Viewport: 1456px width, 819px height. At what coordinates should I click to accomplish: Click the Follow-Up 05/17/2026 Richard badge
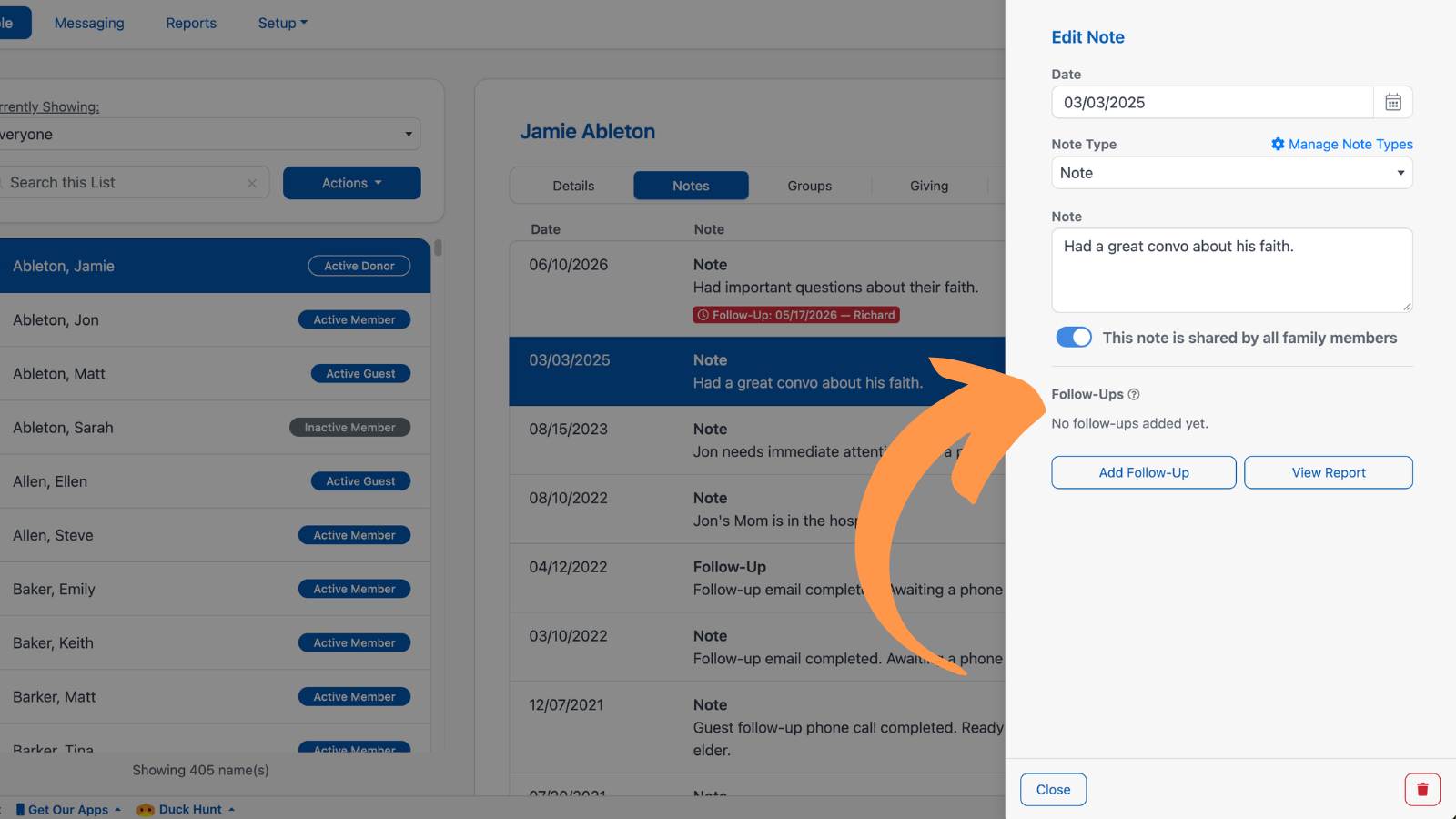coord(796,315)
